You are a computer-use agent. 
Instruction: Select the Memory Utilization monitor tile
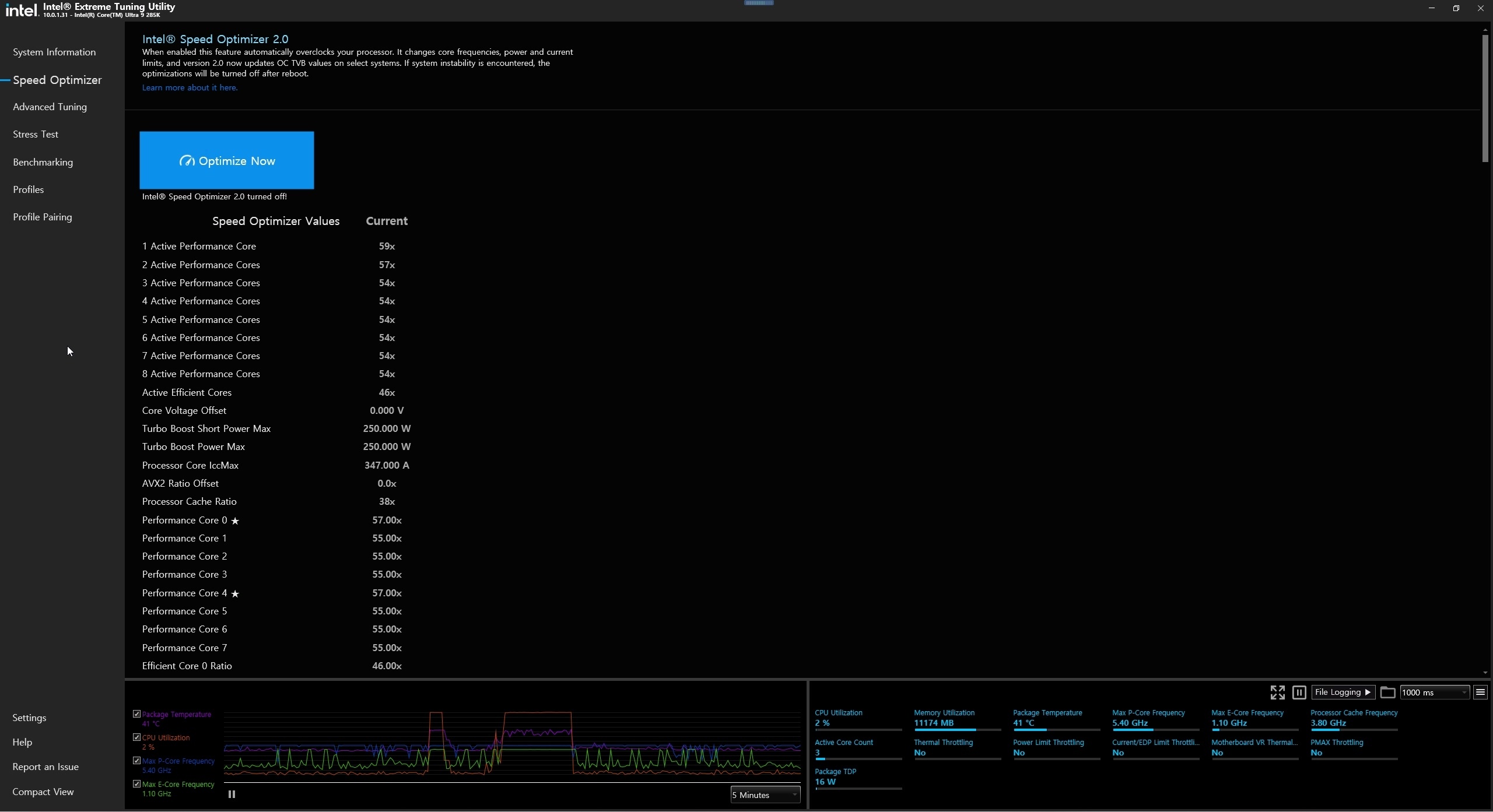tap(958, 720)
